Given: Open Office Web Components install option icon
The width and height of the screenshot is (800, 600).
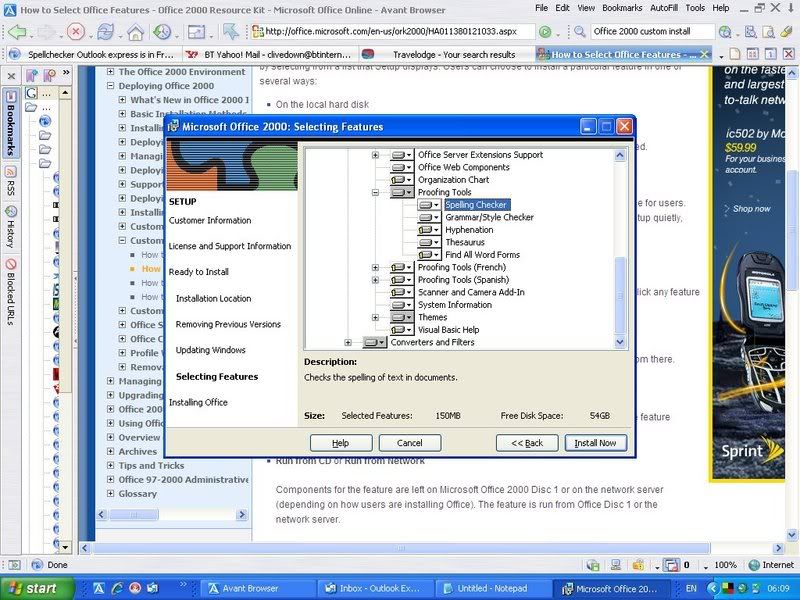Looking at the screenshot, I should tap(402, 167).
